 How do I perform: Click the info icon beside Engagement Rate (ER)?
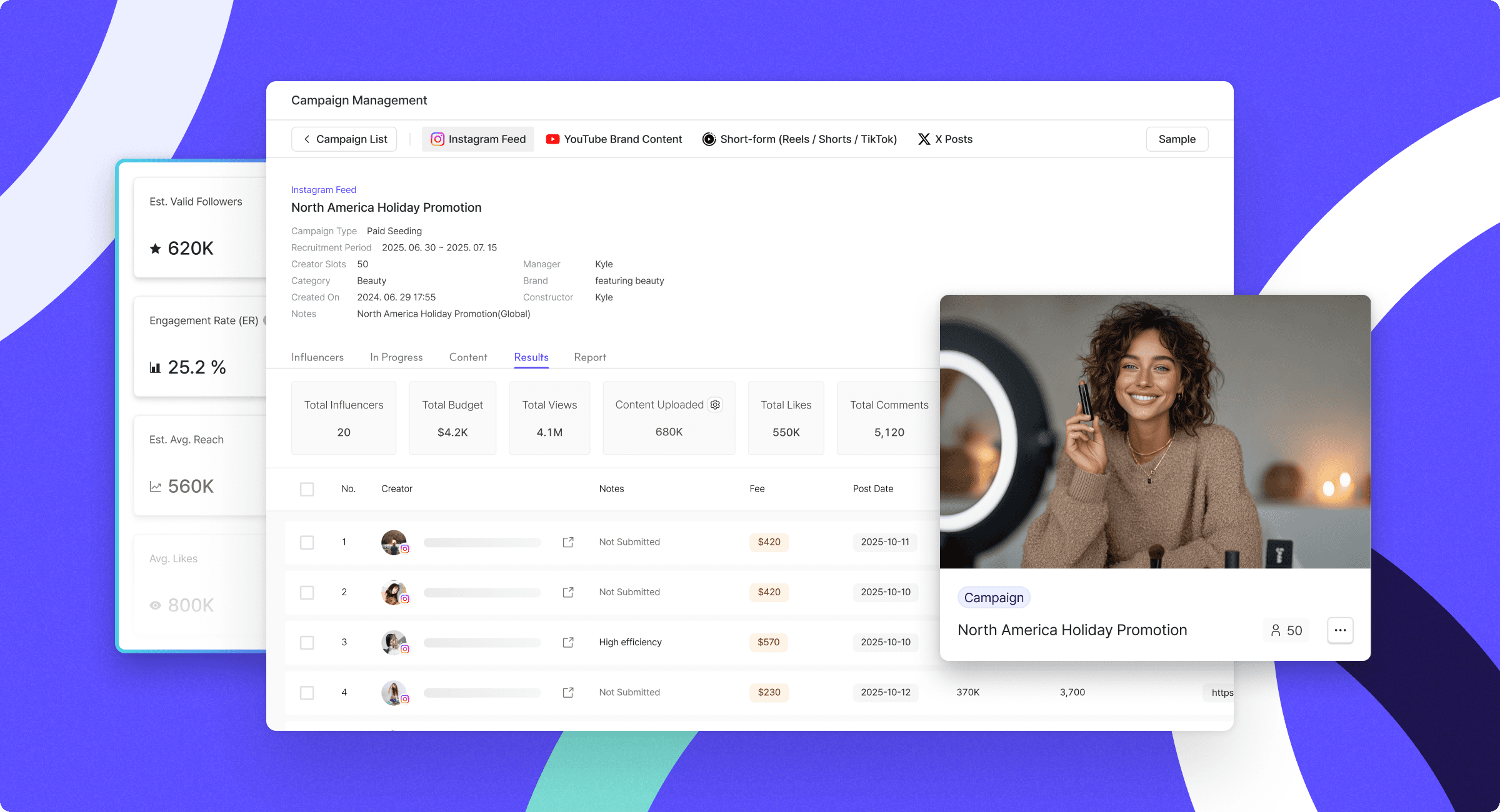(x=265, y=320)
